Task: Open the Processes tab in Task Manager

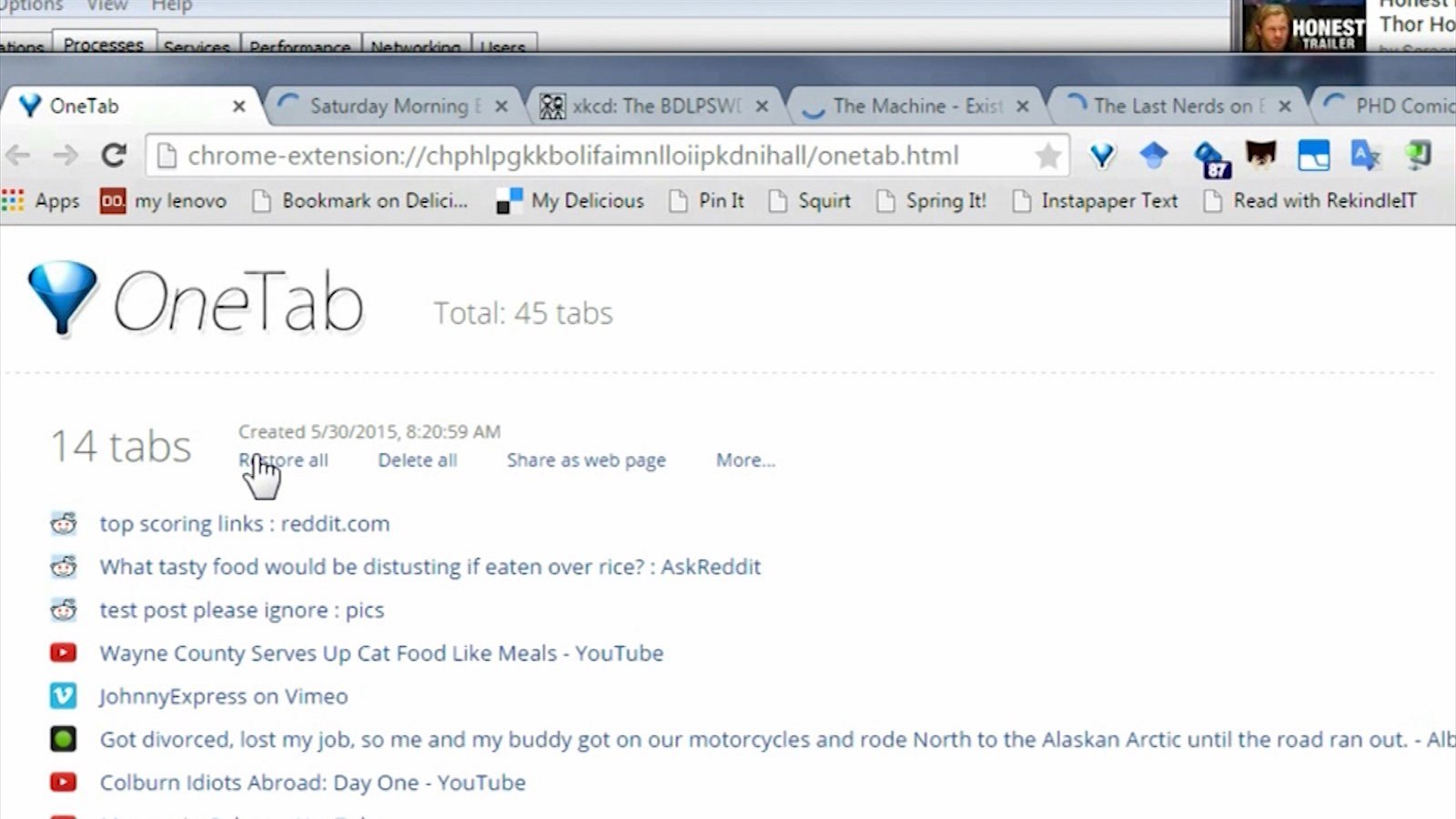Action: pos(103,45)
